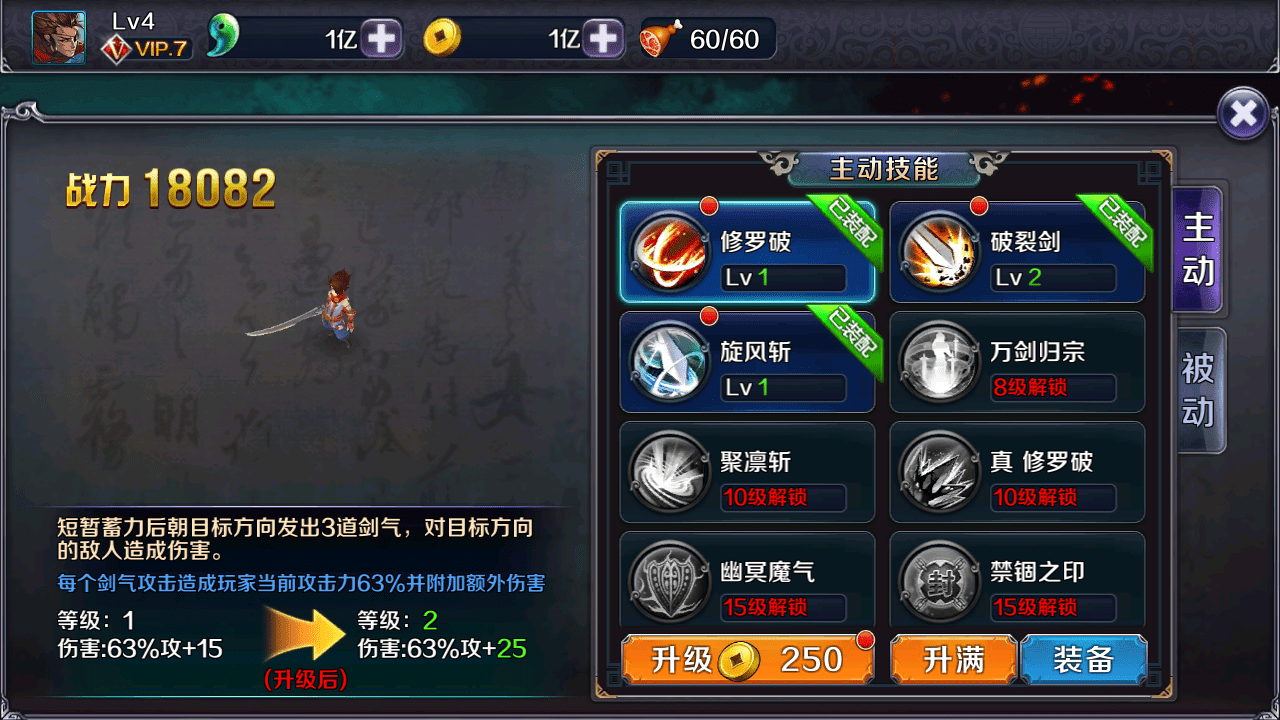The height and width of the screenshot is (720, 1280).
Task: Open the player avatar portrait
Action: (x=58, y=38)
